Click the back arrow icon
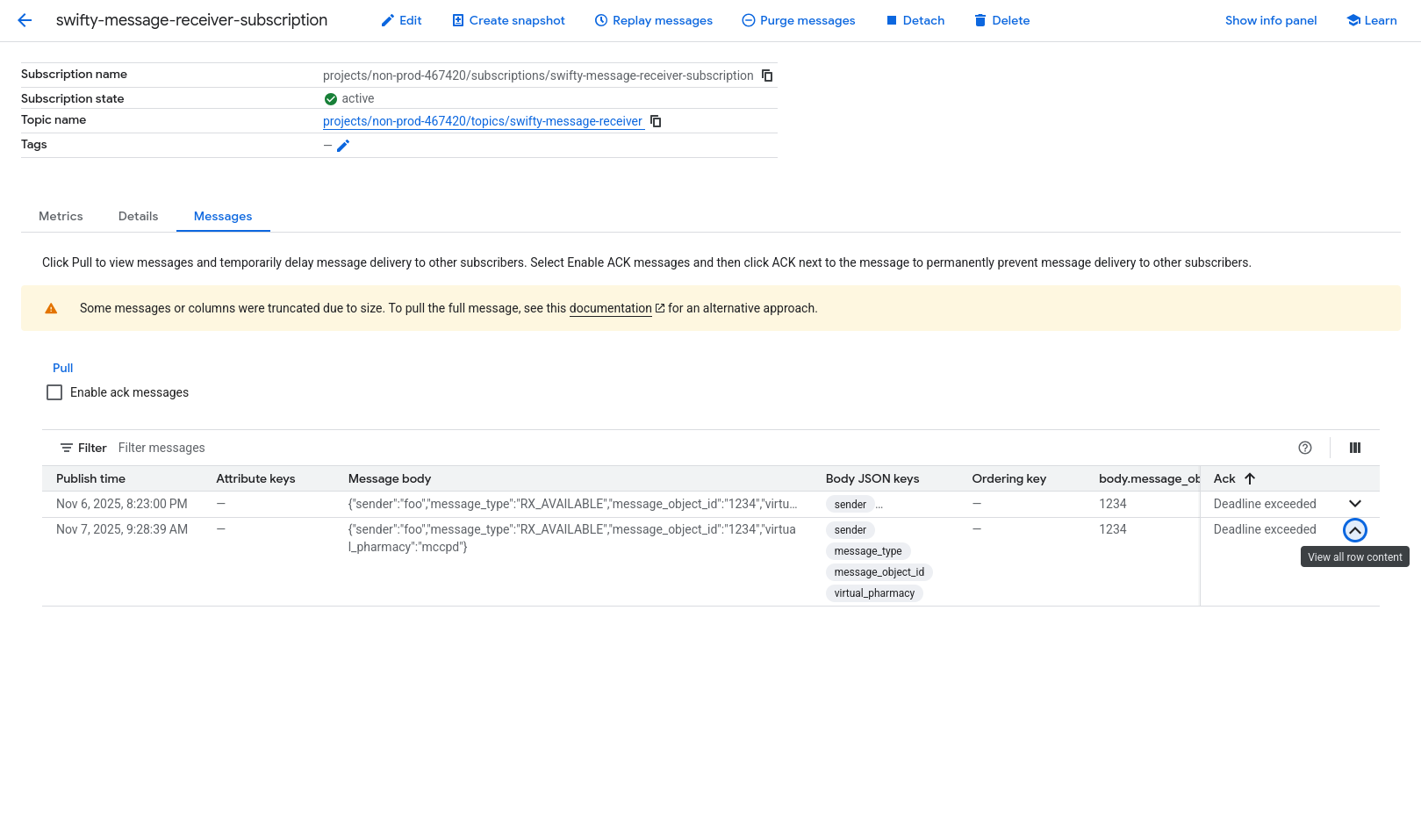 25,20
